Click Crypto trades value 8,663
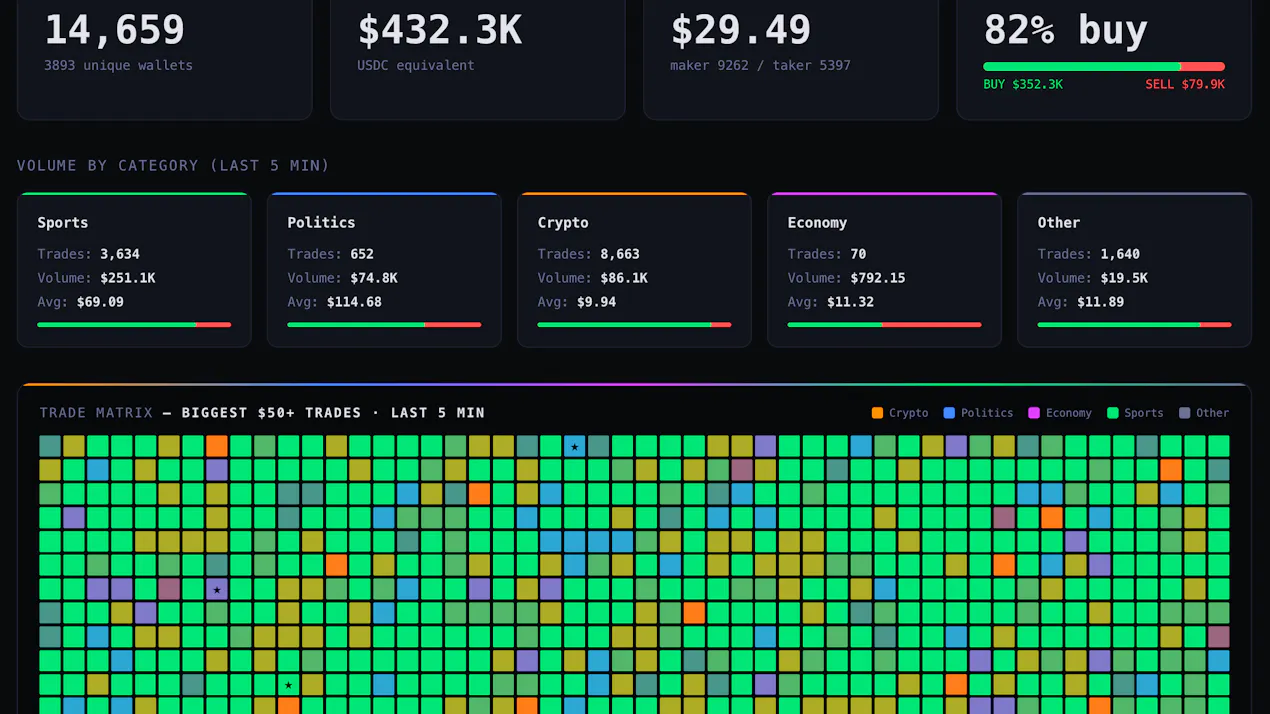1270x714 pixels. [x=620, y=254]
